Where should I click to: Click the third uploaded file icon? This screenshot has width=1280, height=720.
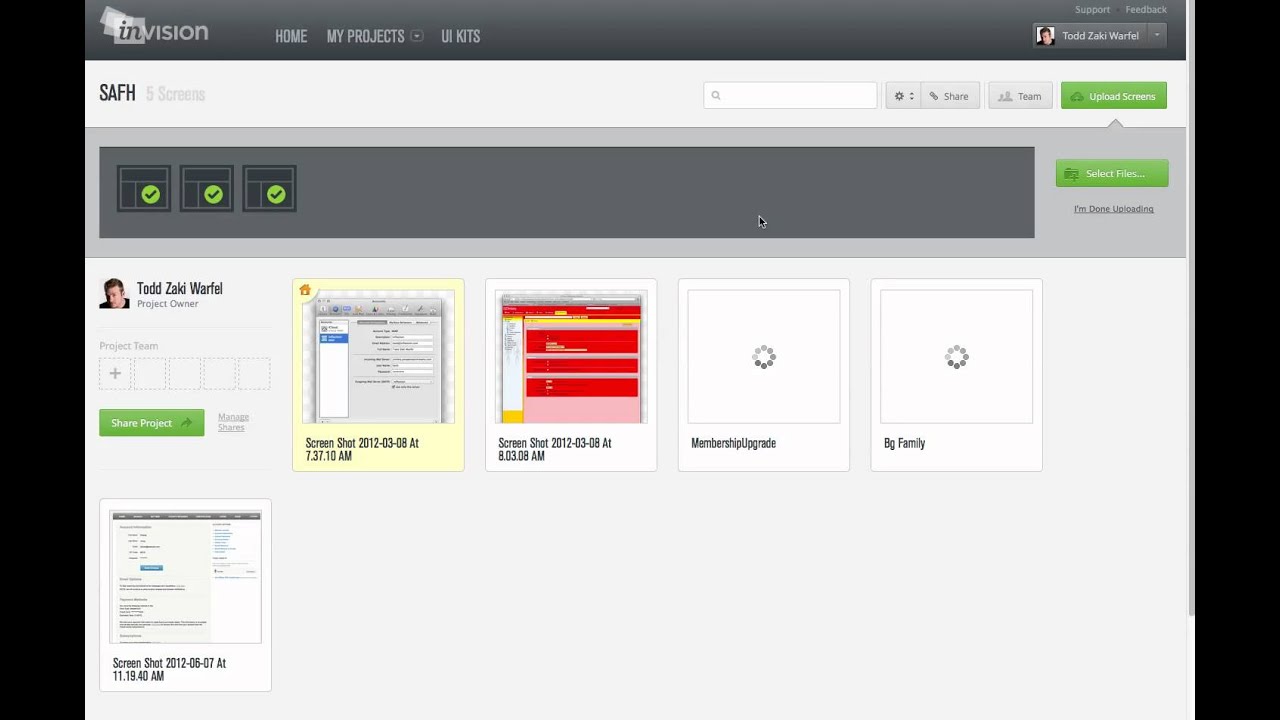[x=270, y=188]
